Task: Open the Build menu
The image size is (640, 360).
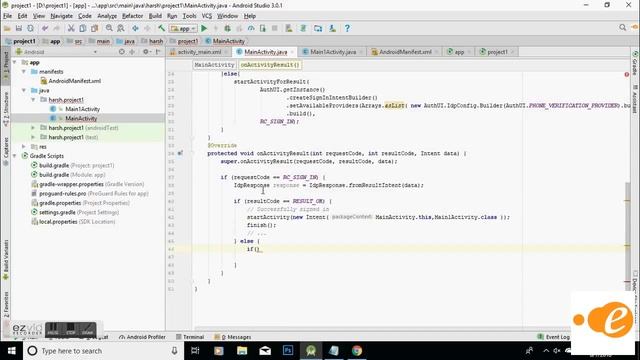Action: 155,16
